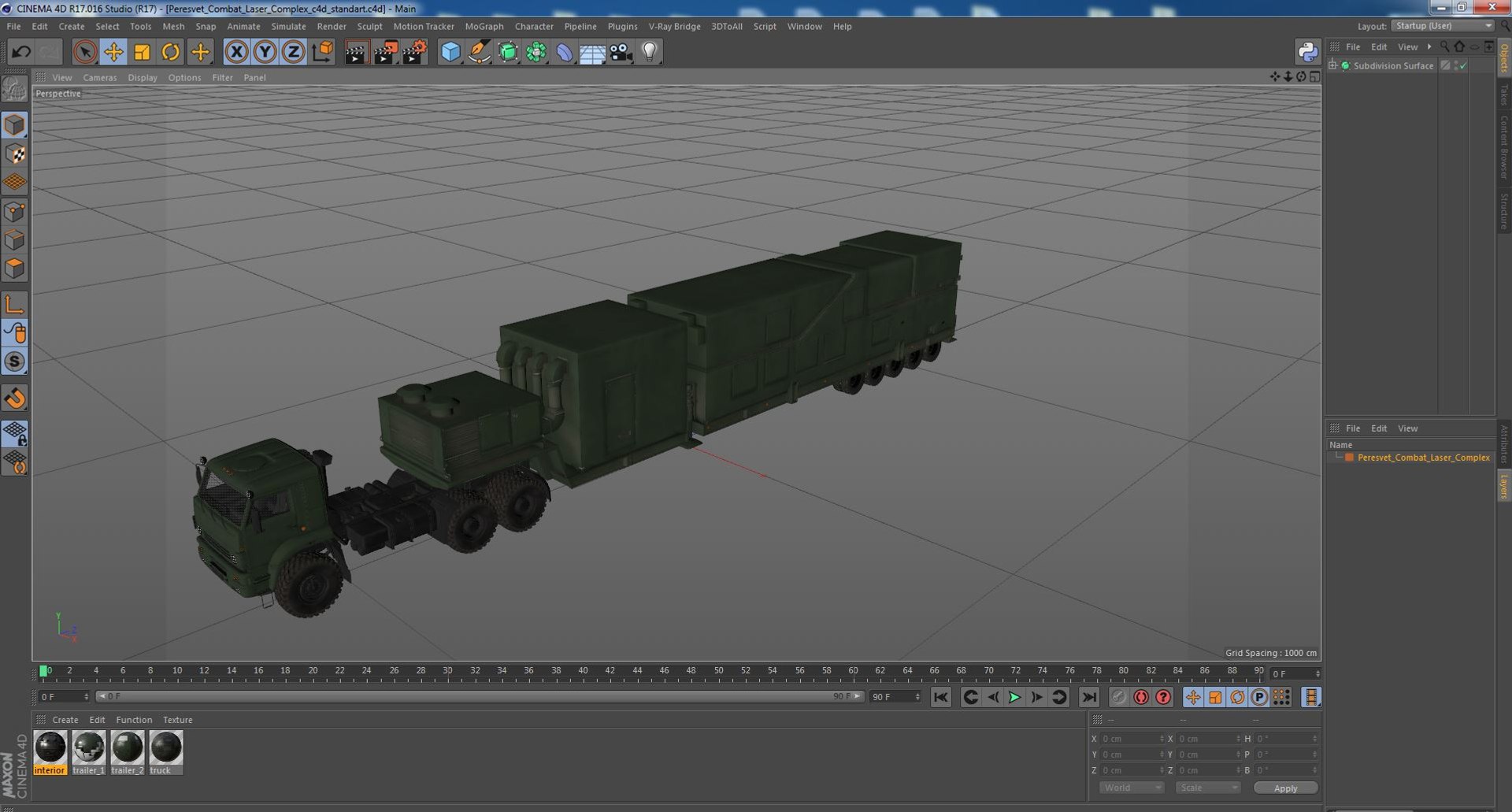Select the trailer_1 material
The height and width of the screenshot is (812, 1512).
click(88, 752)
